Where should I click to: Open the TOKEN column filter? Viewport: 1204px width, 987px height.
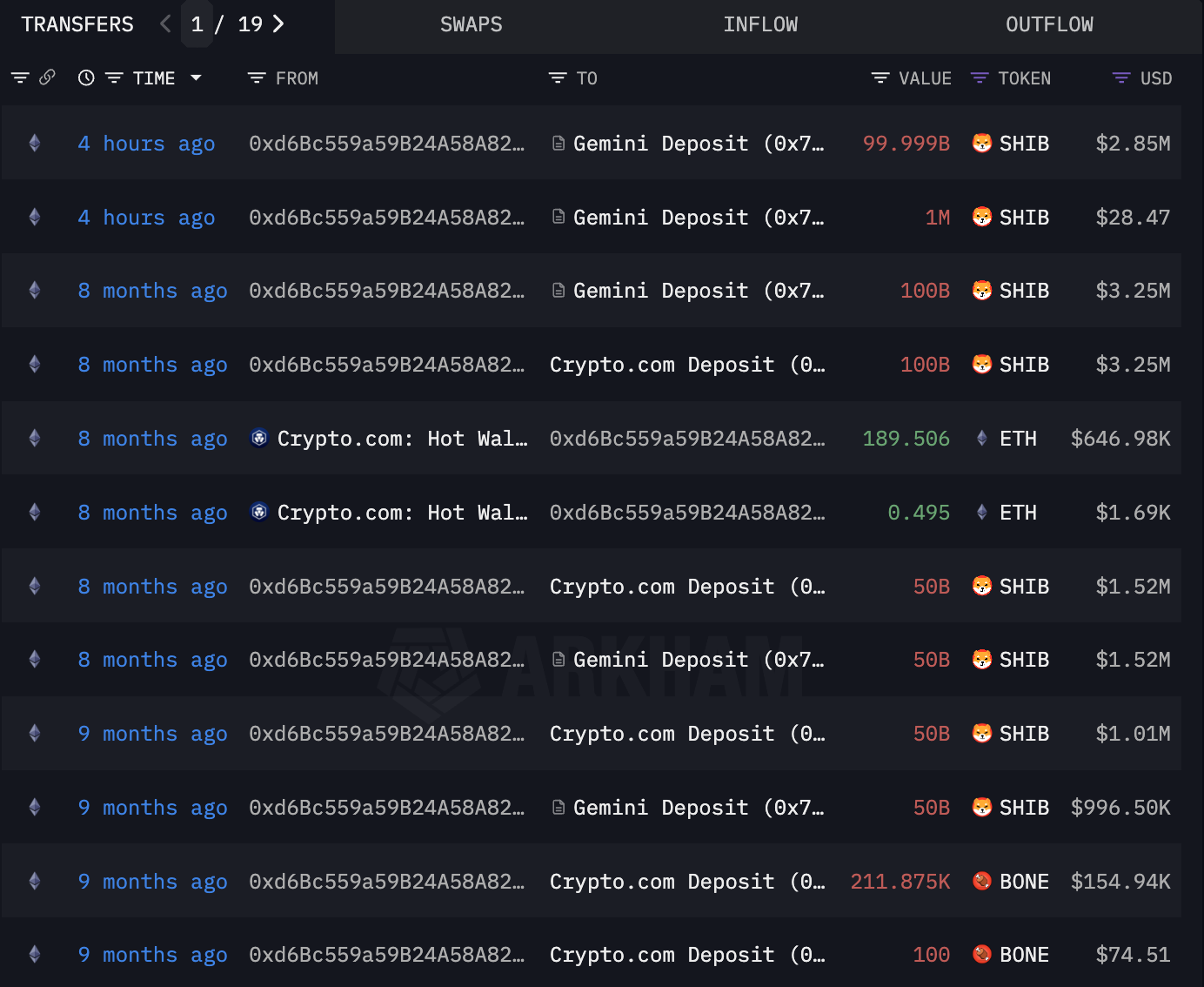(x=980, y=78)
